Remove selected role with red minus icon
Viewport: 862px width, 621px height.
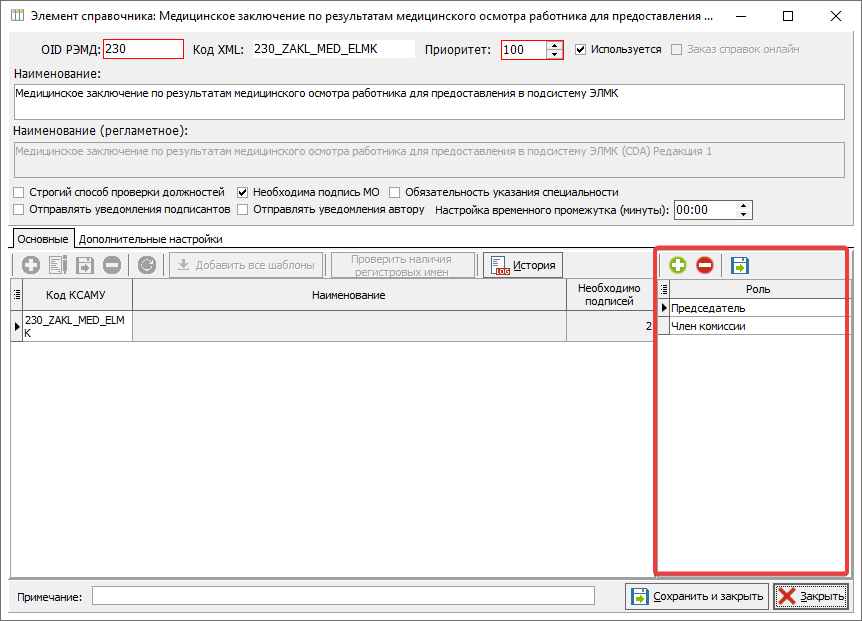[705, 265]
